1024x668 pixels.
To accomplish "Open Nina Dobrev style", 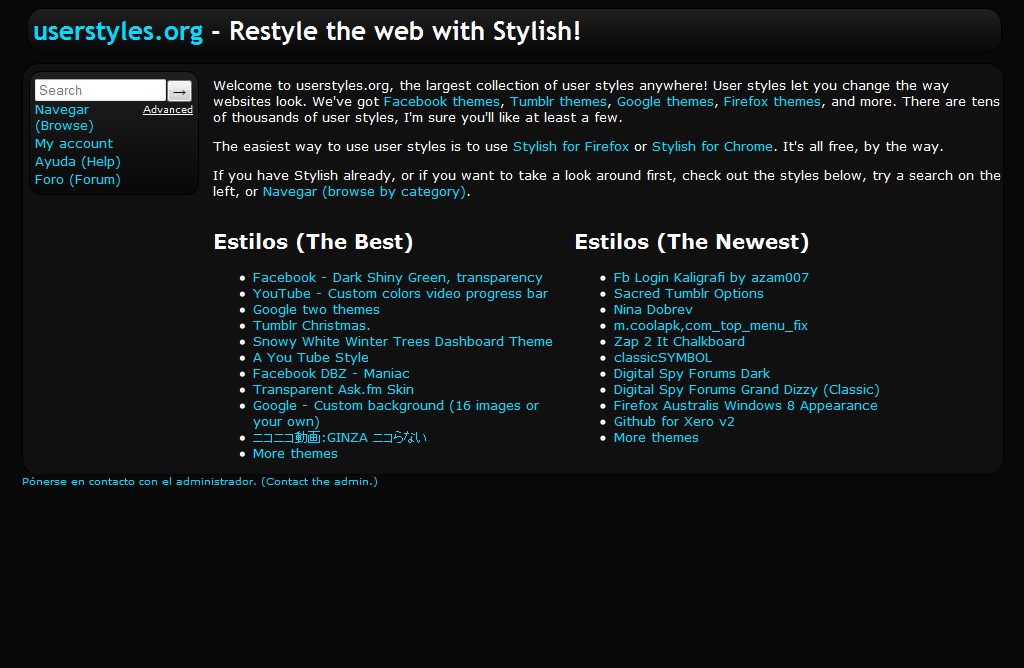I will point(653,310).
